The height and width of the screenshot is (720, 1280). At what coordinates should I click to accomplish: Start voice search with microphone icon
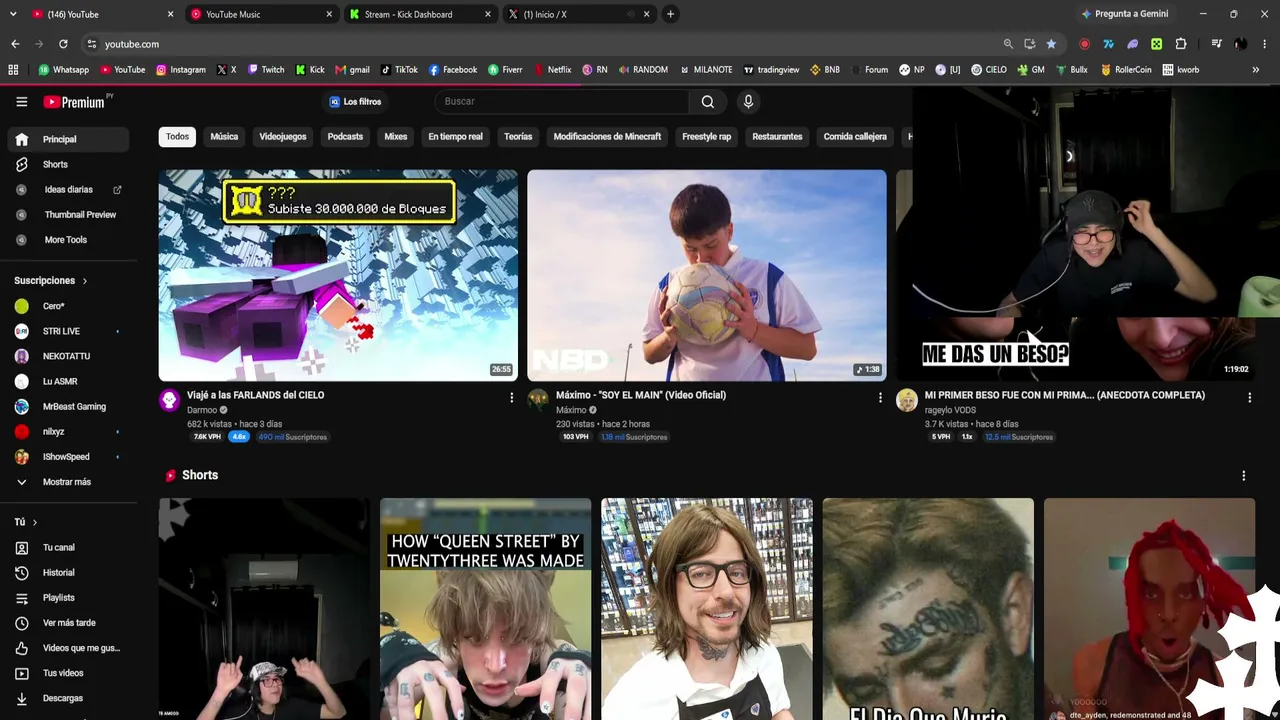click(x=748, y=101)
